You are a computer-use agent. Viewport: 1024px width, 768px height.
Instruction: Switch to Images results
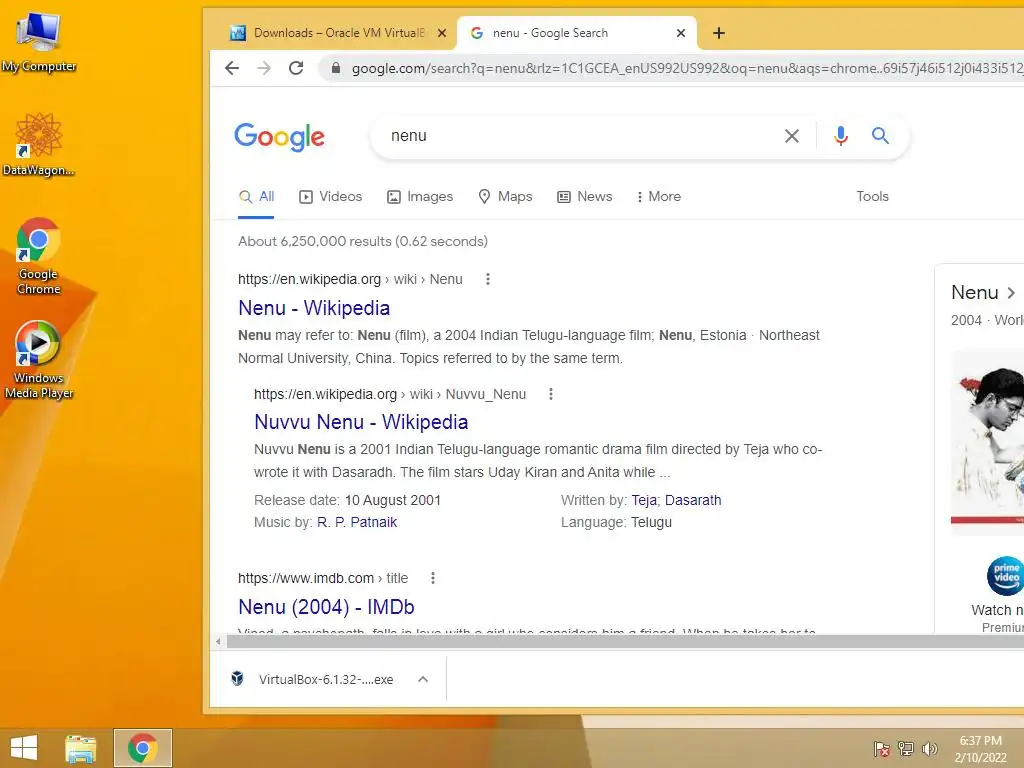coord(420,197)
